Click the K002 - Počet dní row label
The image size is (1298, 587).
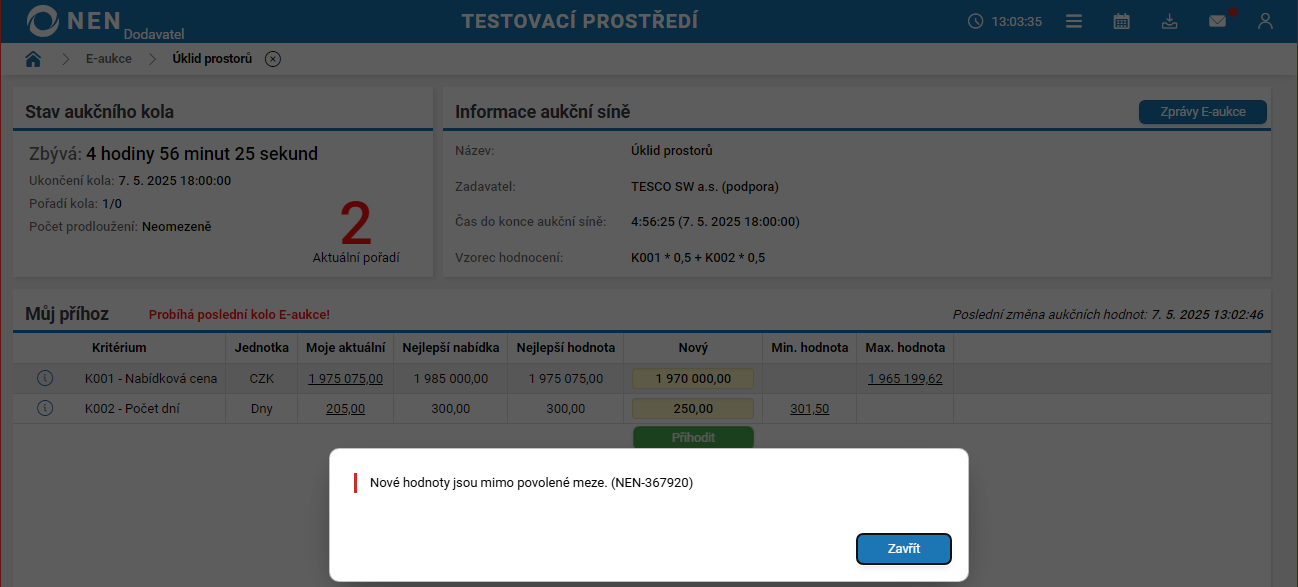tap(132, 409)
